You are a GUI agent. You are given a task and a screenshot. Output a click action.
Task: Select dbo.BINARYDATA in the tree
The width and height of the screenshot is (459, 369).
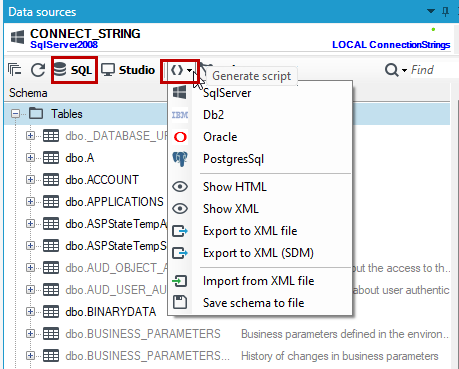pyautogui.click(x=111, y=312)
